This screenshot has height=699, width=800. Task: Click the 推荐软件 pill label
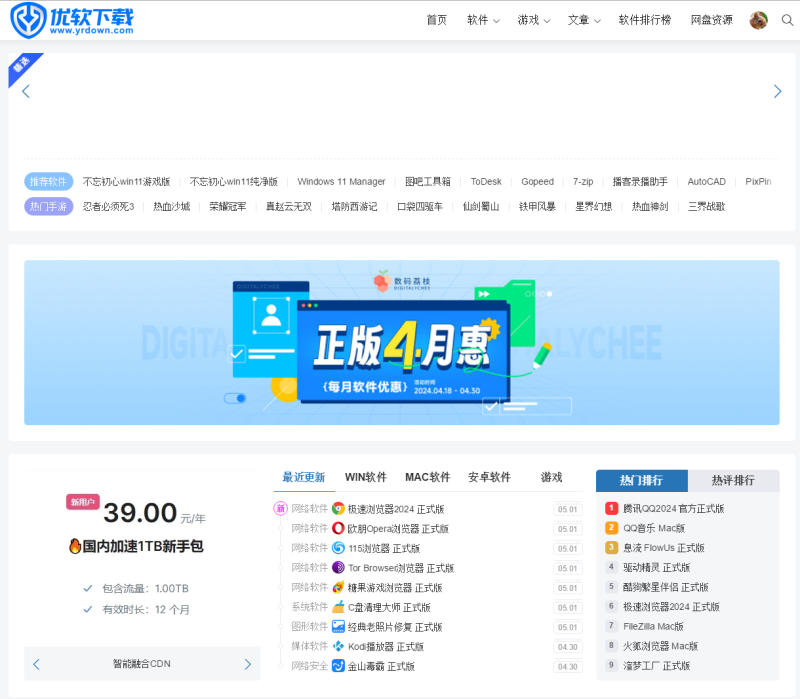pos(48,182)
